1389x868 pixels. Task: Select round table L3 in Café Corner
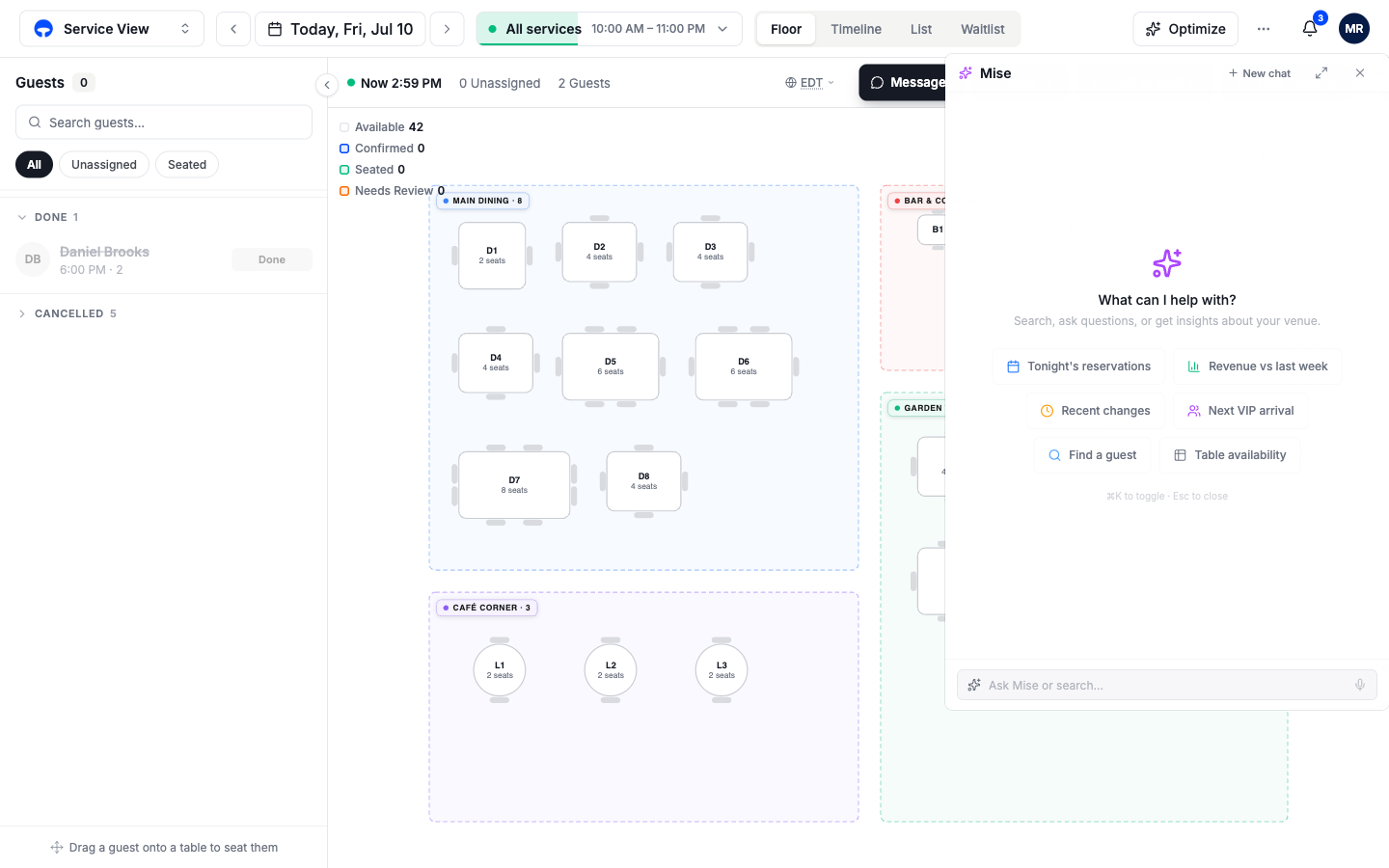pos(722,670)
